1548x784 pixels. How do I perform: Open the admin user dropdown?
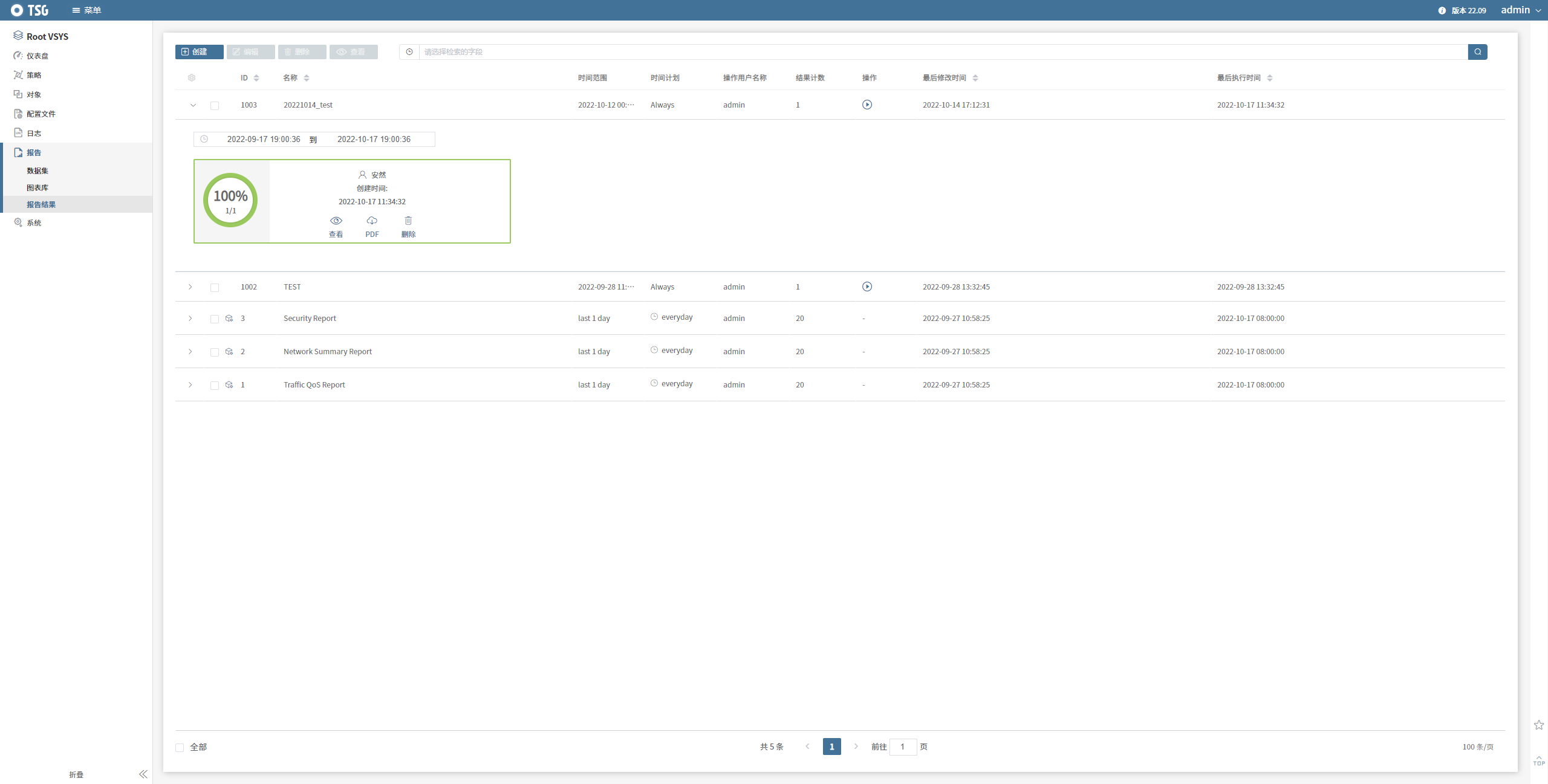click(1520, 10)
